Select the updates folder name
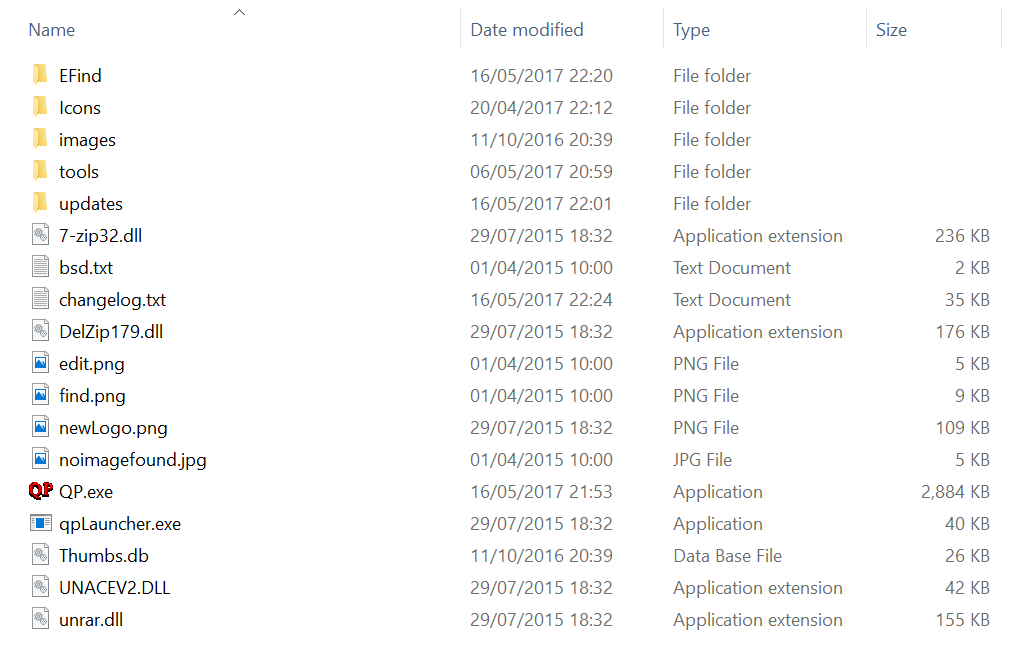This screenshot has height=671, width=1028. (x=90, y=204)
